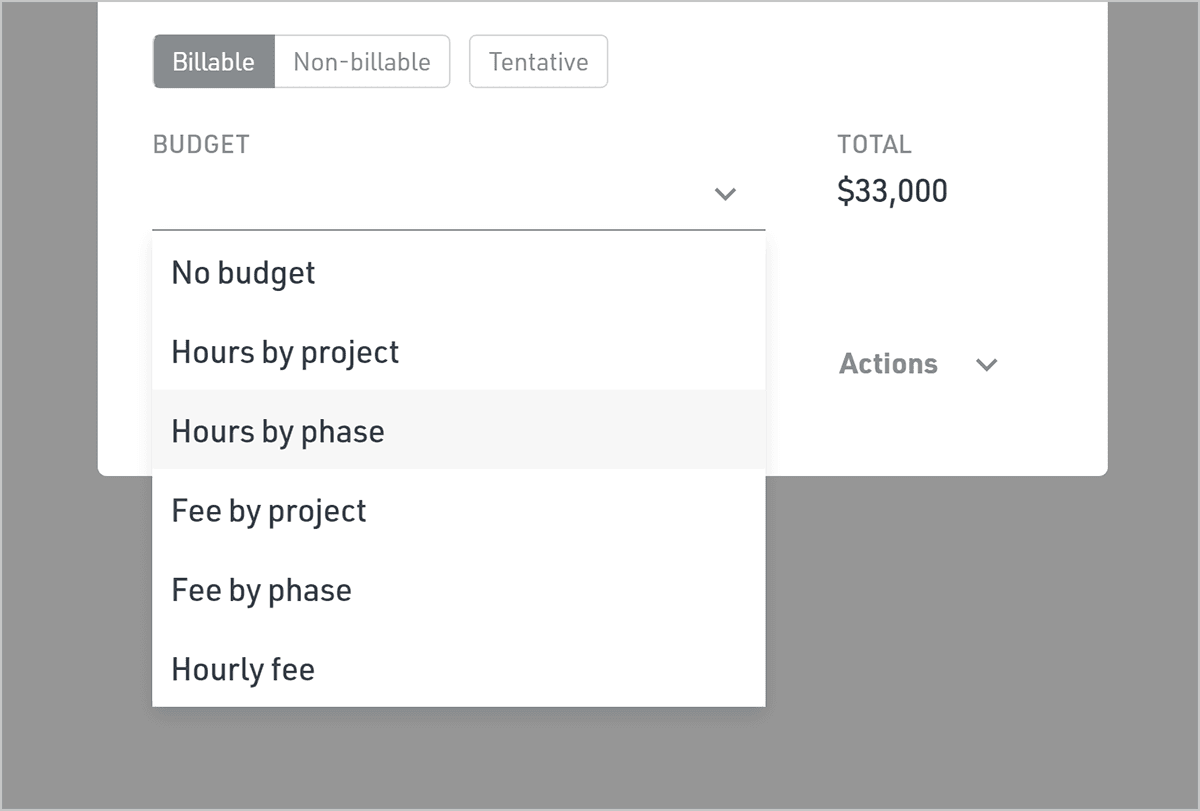Image resolution: width=1200 pixels, height=811 pixels.
Task: Open the Actions menu label
Action: [x=888, y=364]
